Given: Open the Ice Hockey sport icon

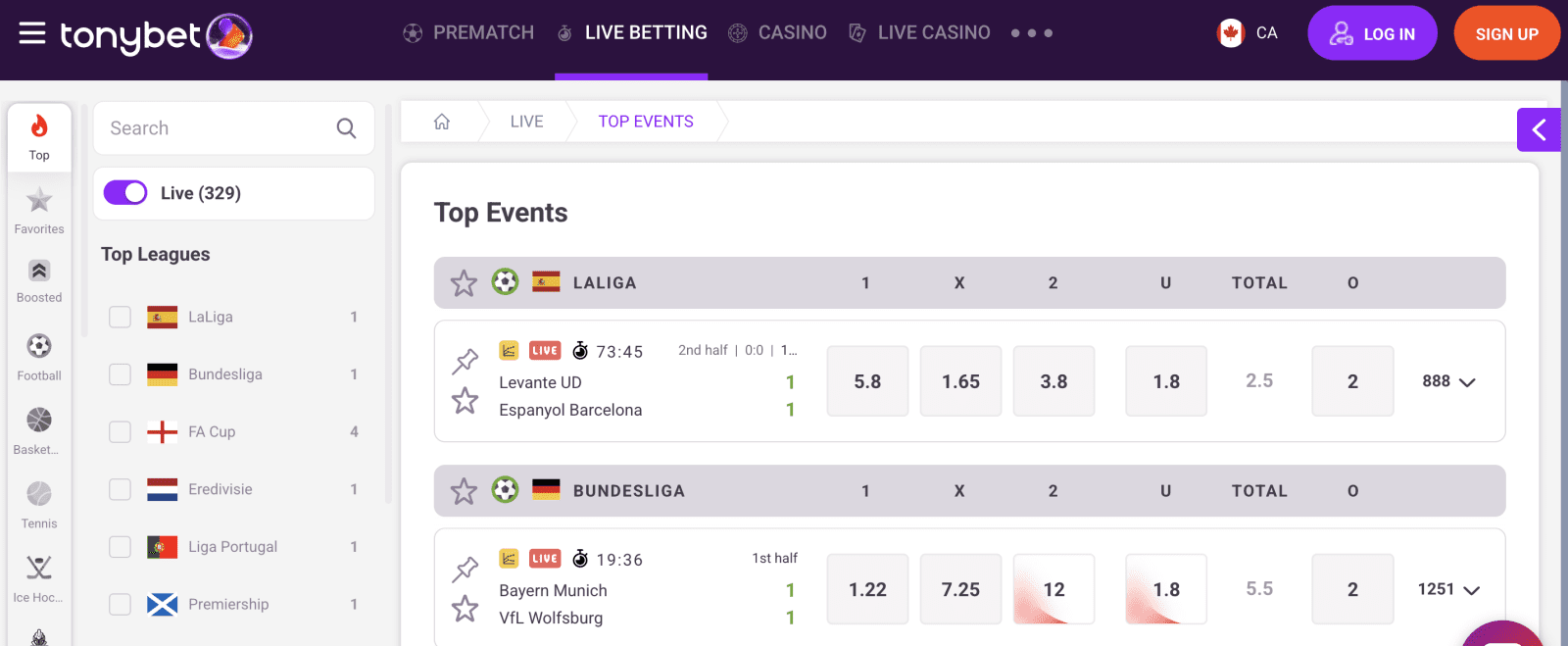Looking at the screenshot, I should point(38,567).
